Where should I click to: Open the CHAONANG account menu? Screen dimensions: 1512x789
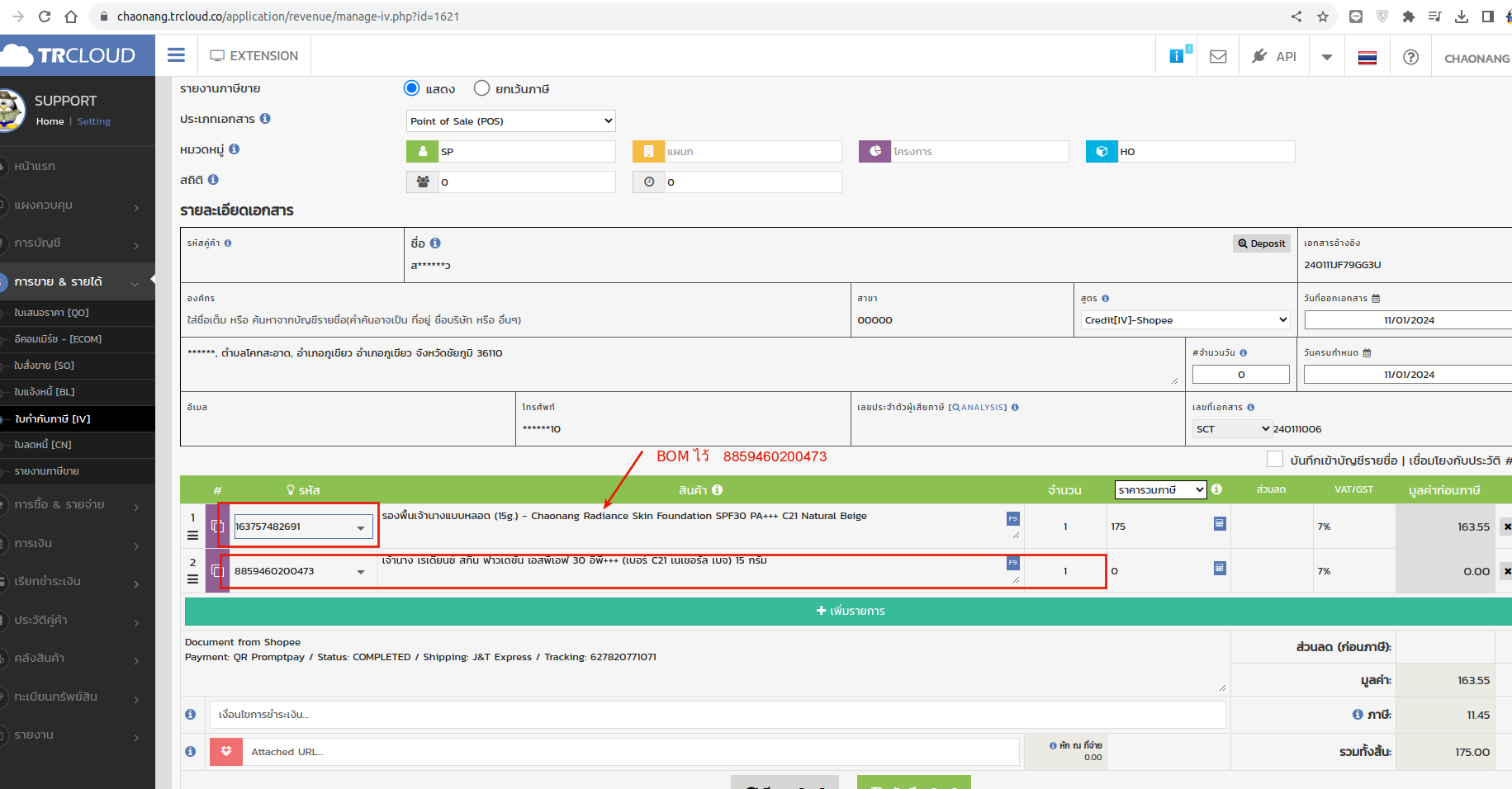click(1476, 58)
